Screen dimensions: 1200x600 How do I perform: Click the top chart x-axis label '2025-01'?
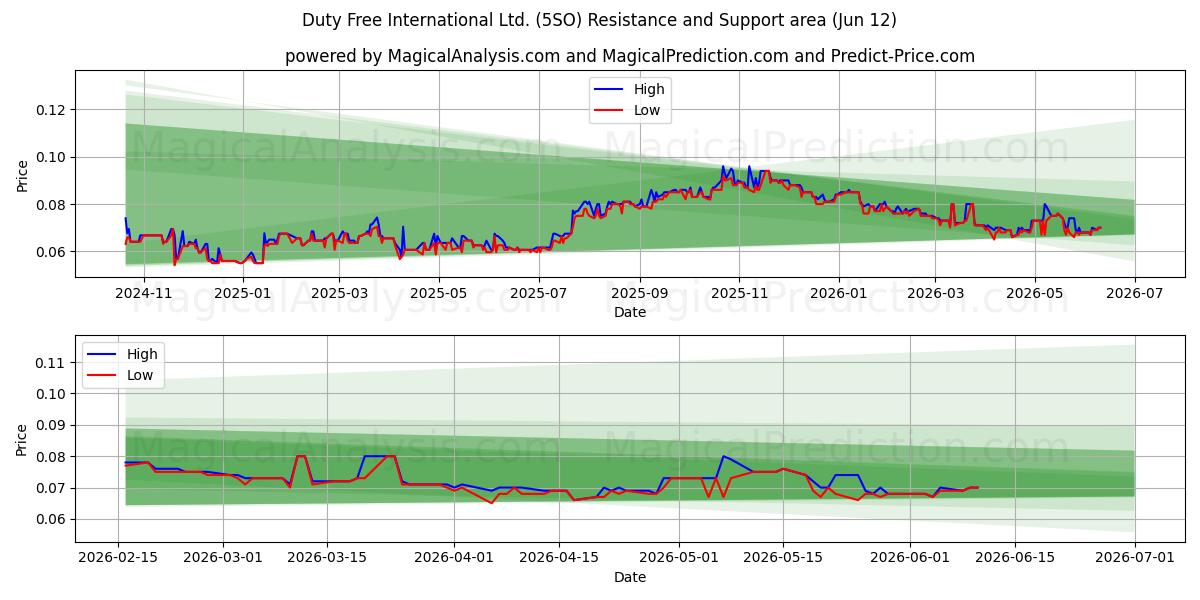242,293
